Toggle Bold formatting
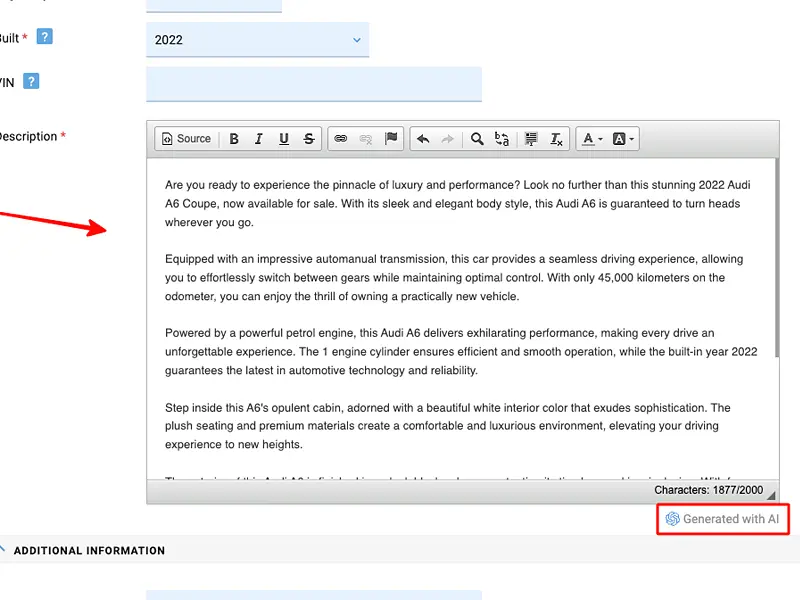800x600 pixels. [x=234, y=139]
